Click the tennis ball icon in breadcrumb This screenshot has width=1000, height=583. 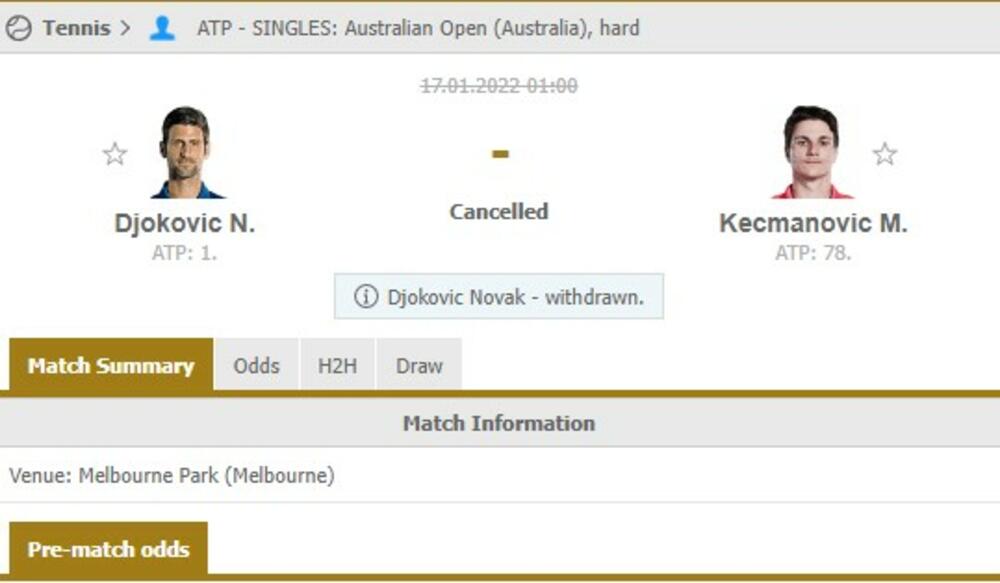(x=18, y=28)
